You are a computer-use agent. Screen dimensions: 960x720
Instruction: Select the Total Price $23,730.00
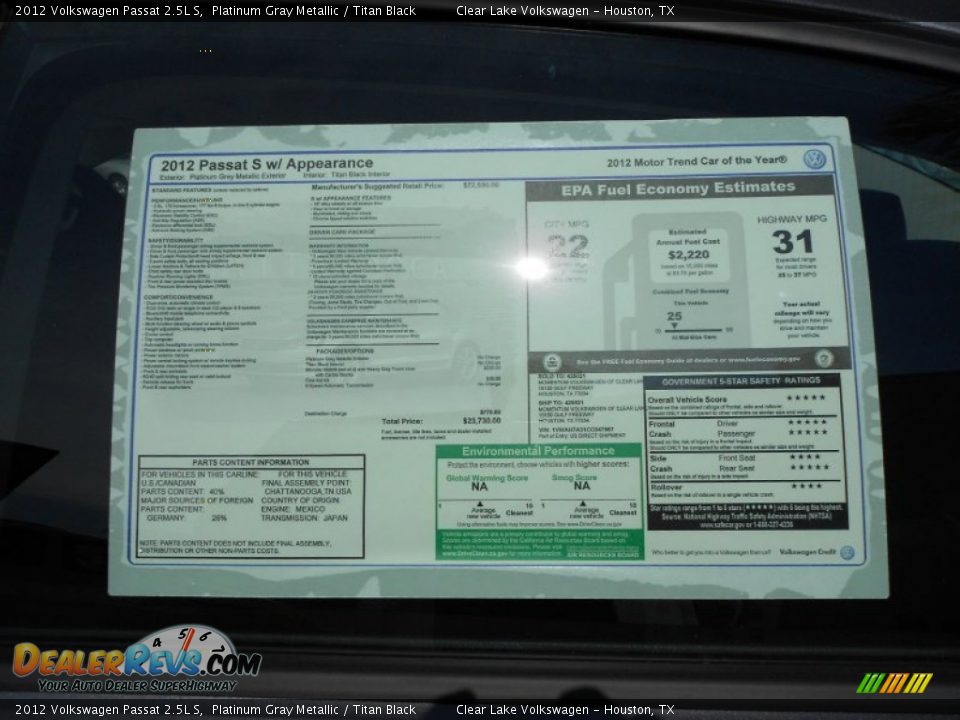click(481, 421)
